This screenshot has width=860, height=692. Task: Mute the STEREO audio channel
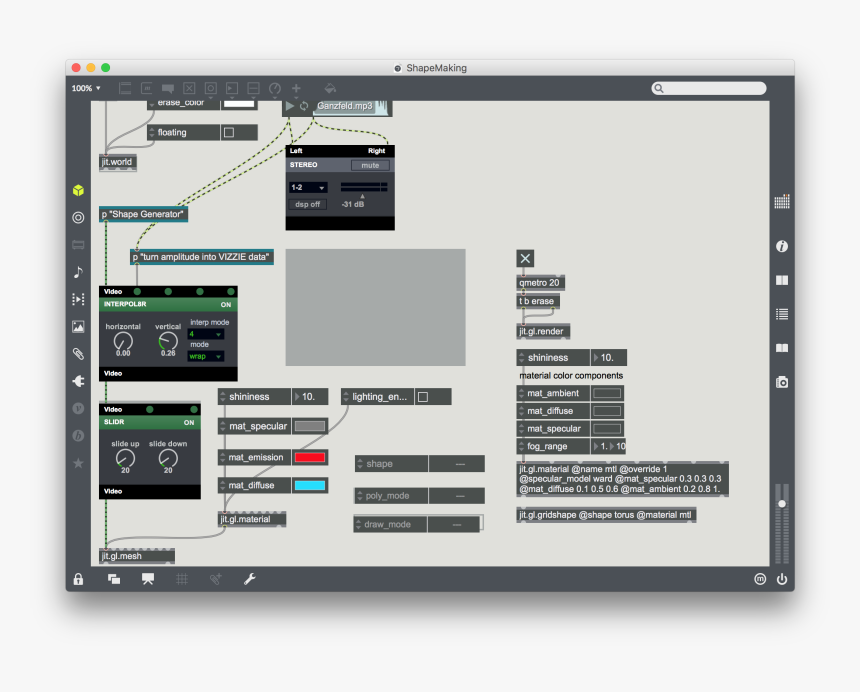tap(370, 165)
